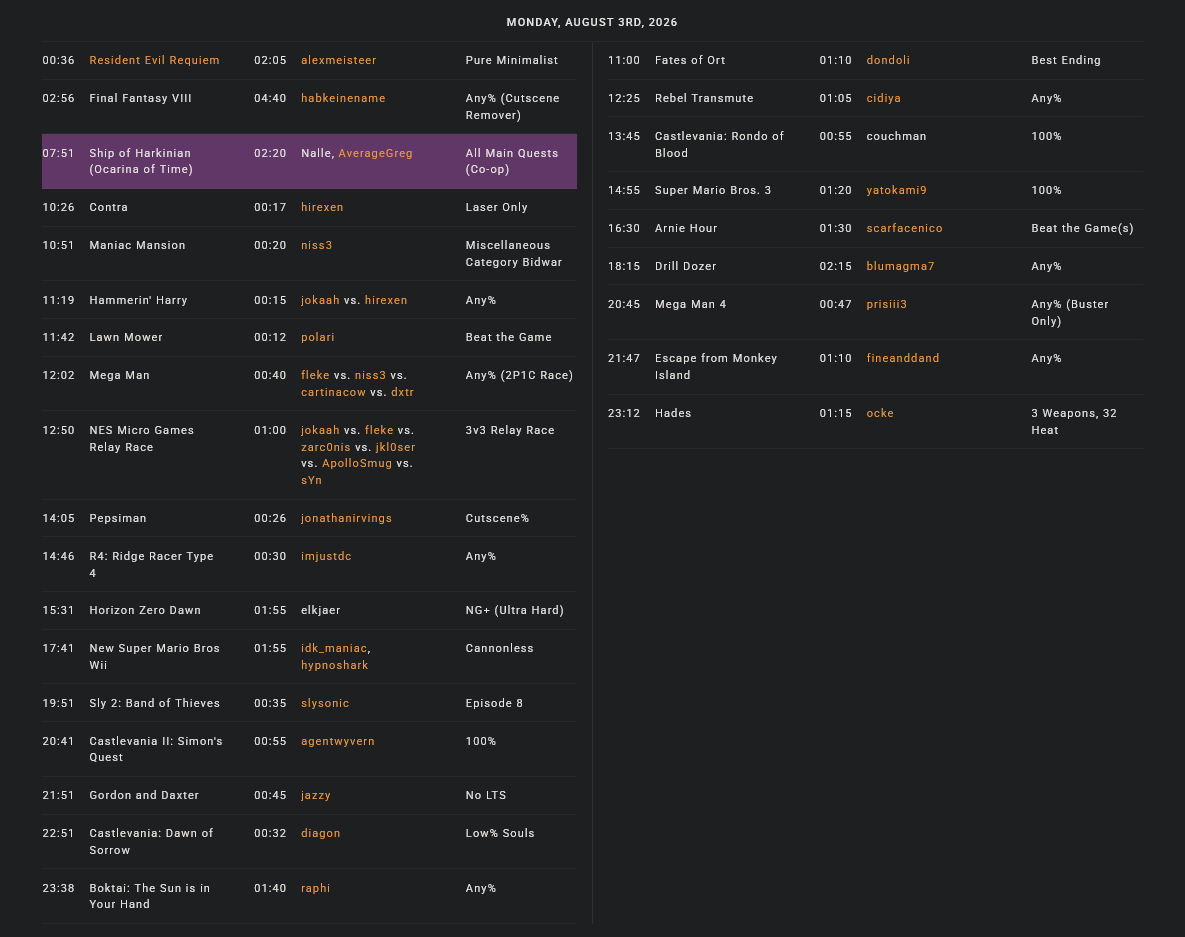1185x937 pixels.
Task: Click the jkl0ser runner link
Action: click(x=395, y=447)
